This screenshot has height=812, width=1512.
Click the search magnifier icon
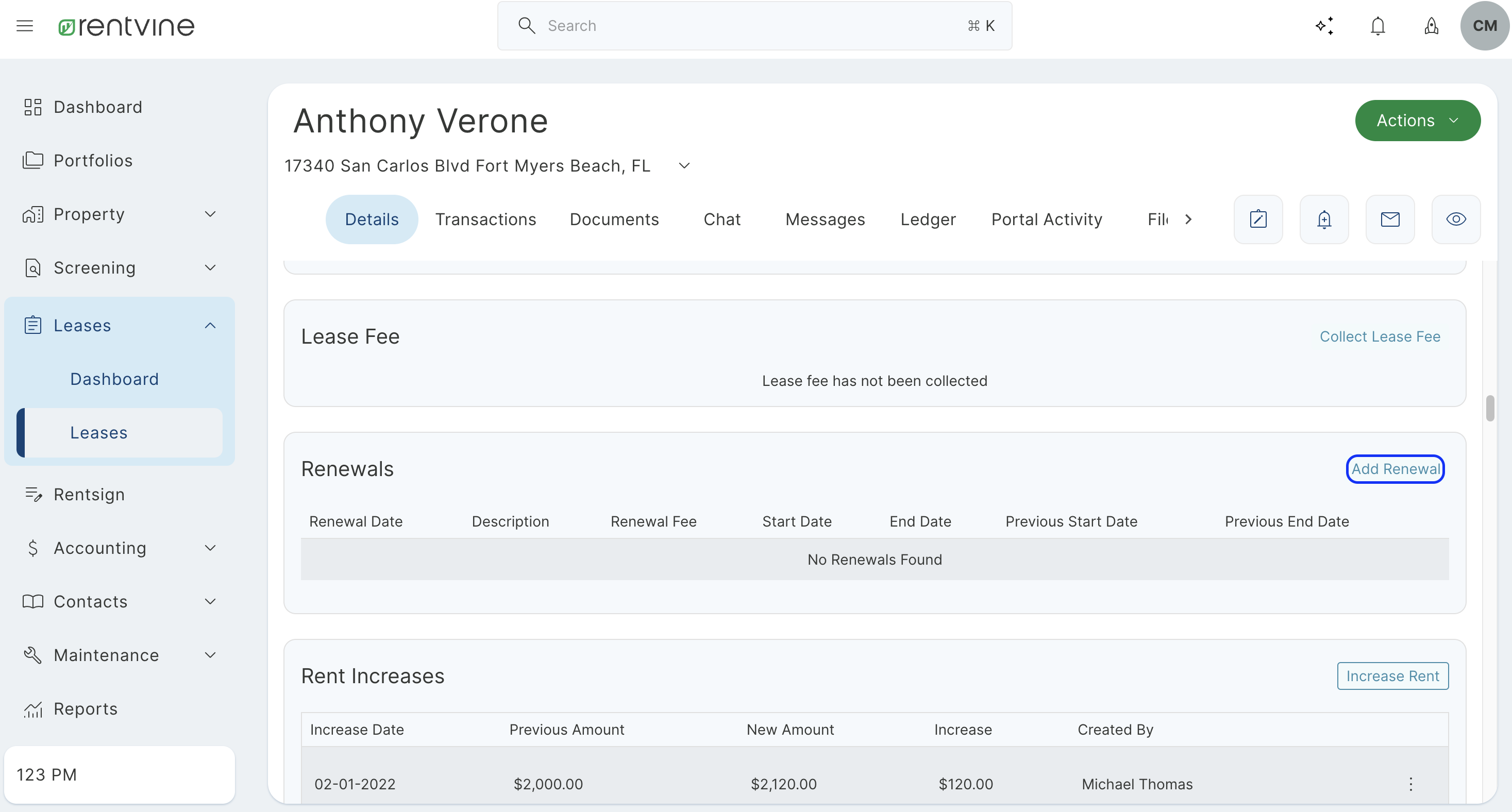(x=527, y=25)
